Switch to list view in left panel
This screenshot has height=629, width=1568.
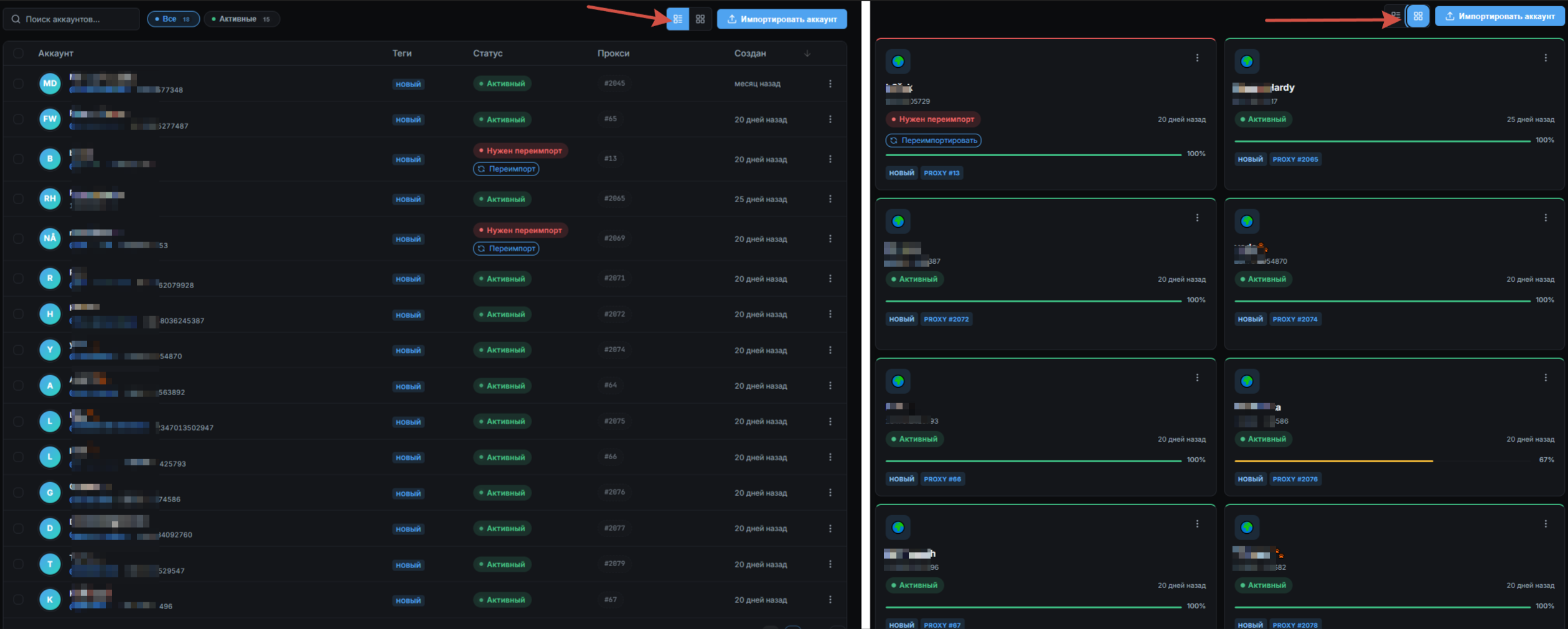(x=677, y=19)
